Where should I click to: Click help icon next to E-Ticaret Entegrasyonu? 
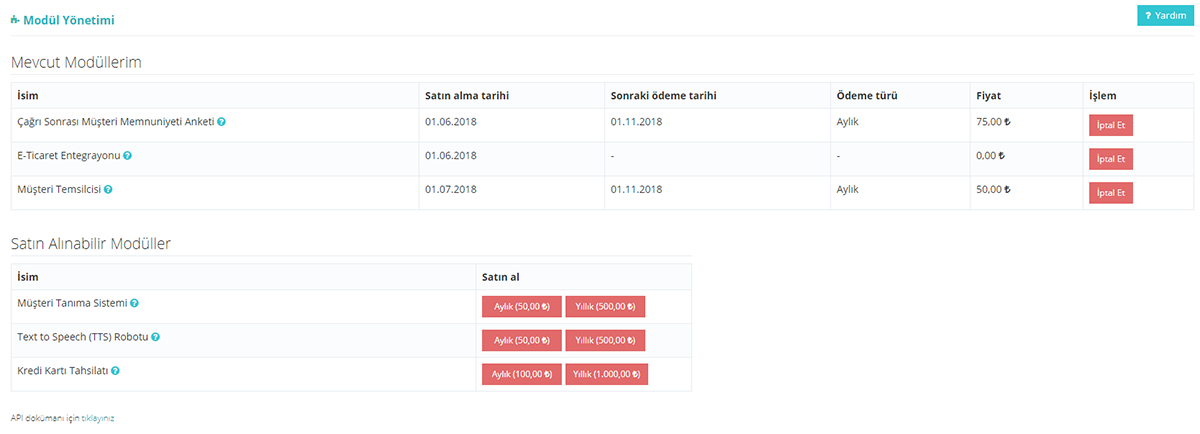click(x=128, y=156)
